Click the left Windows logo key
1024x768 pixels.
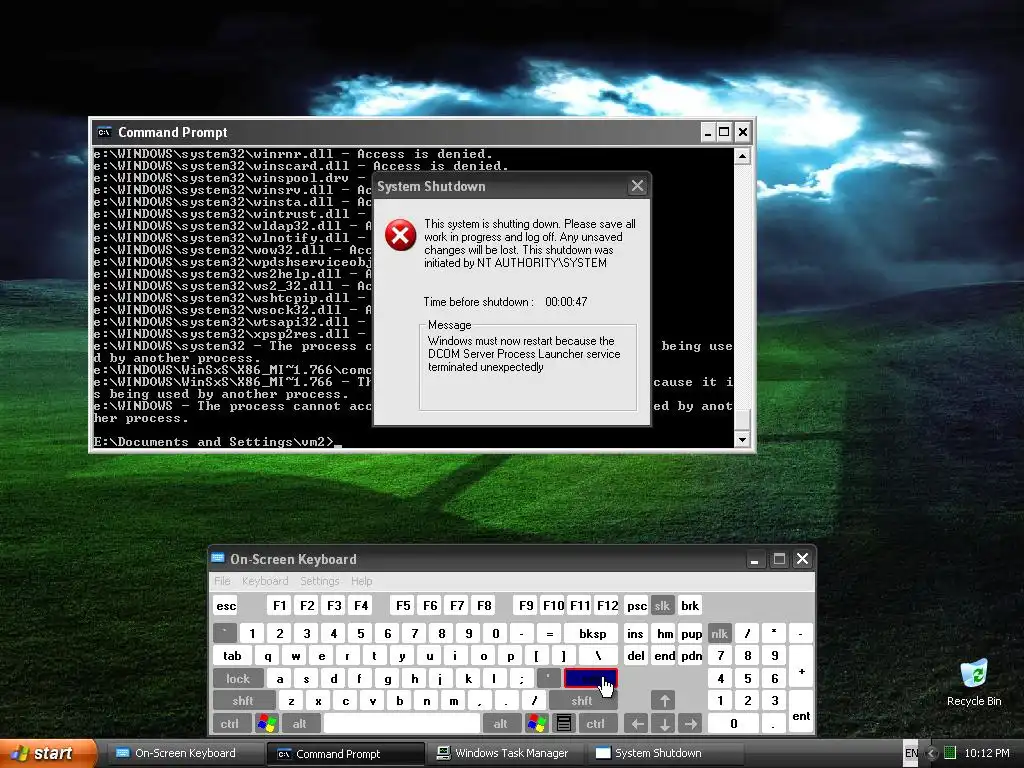[266, 724]
